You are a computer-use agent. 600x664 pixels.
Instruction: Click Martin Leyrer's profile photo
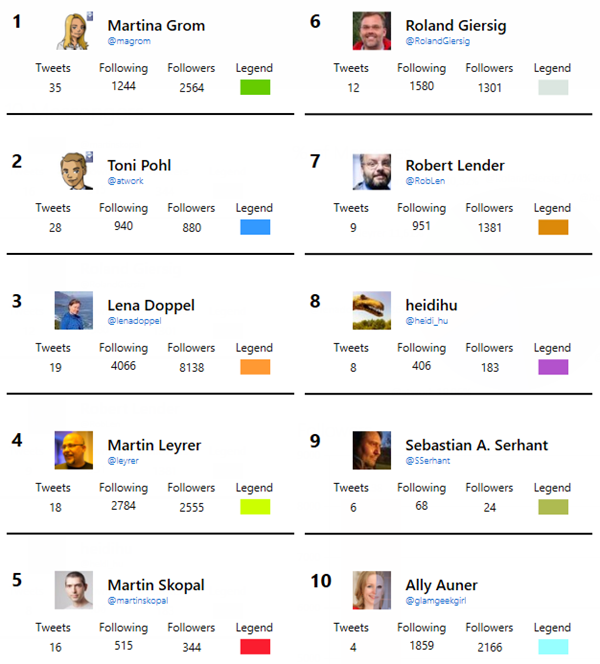pos(74,450)
